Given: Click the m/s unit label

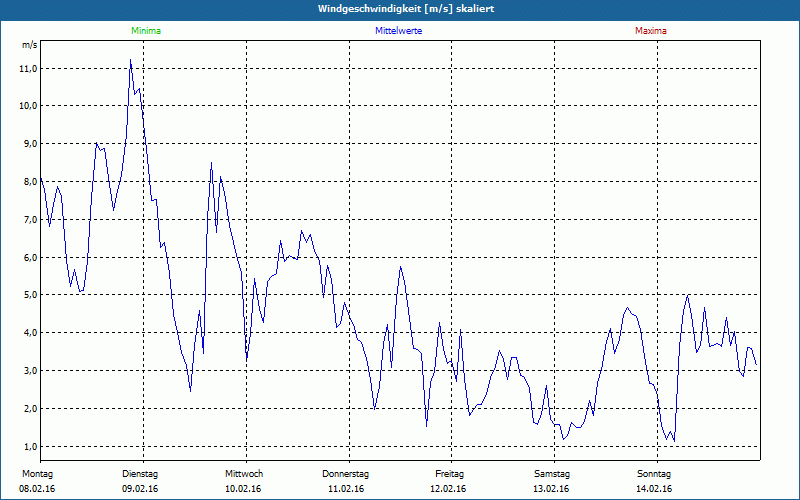Looking at the screenshot, I should click(30, 45).
